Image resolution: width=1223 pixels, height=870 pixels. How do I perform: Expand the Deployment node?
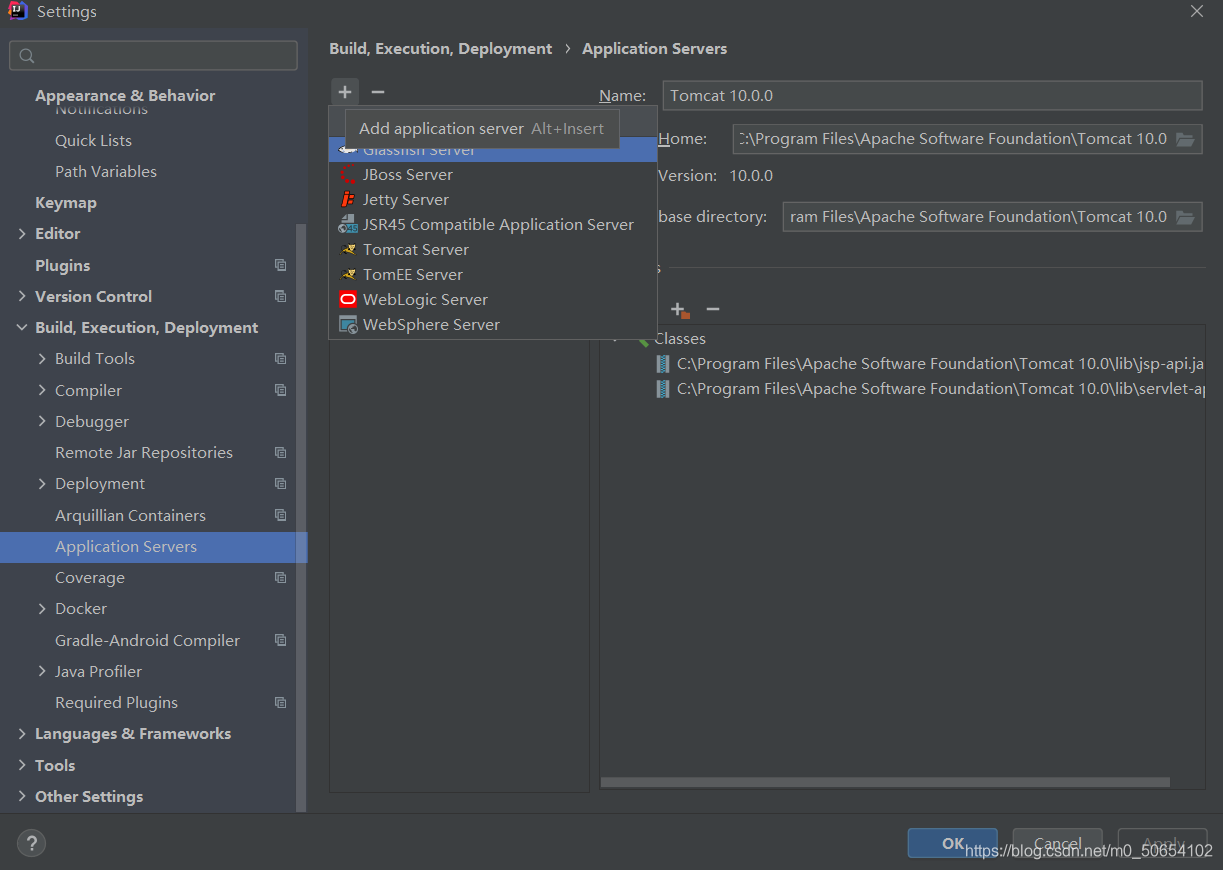(42, 484)
